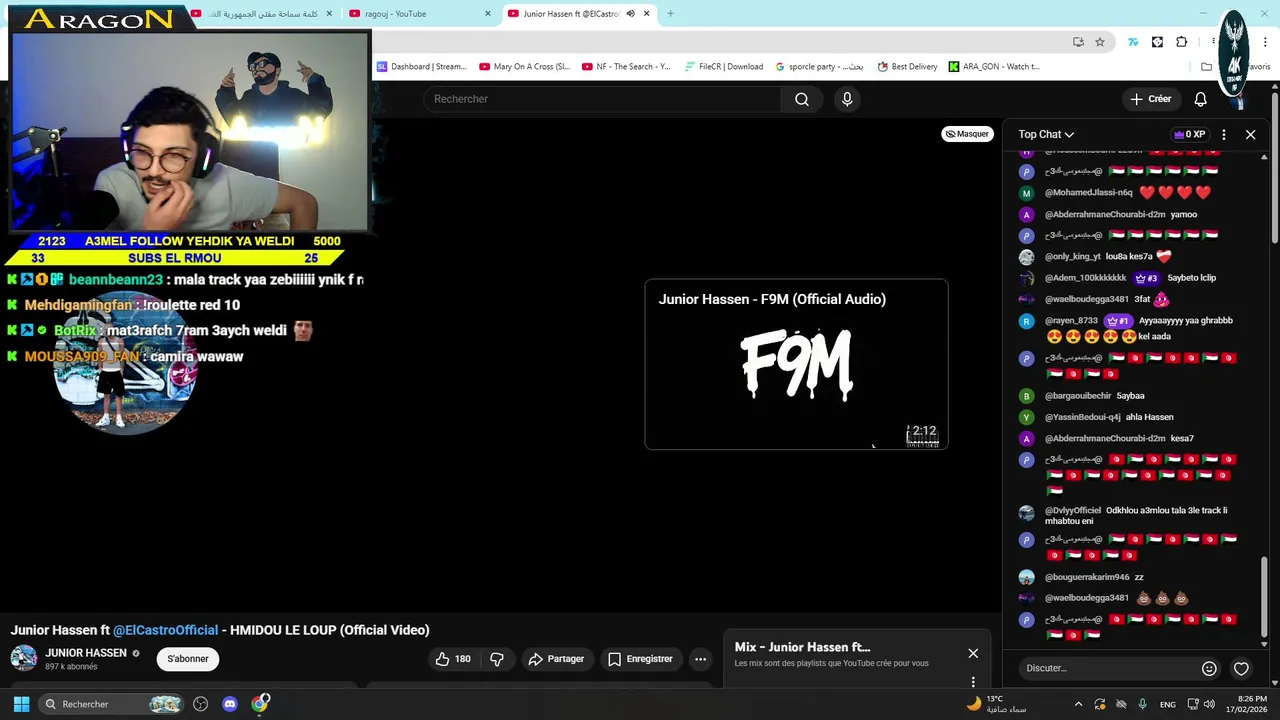This screenshot has width=1280, height=720.
Task: Open live chat three-dot options menu
Action: (1224, 134)
